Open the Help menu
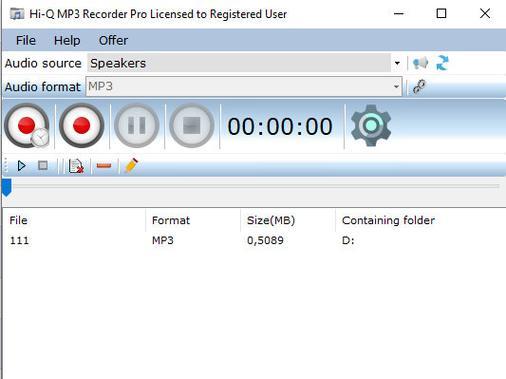Screen dimensions: 506x379 click(67, 40)
